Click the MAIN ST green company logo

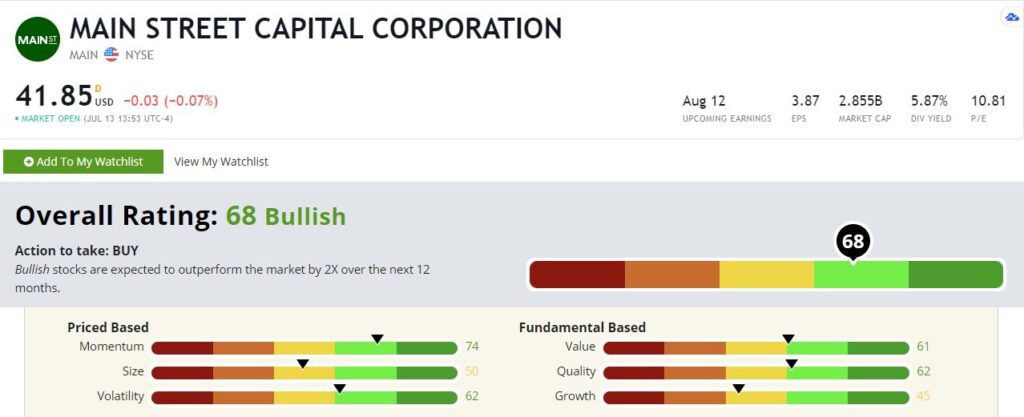38,39
